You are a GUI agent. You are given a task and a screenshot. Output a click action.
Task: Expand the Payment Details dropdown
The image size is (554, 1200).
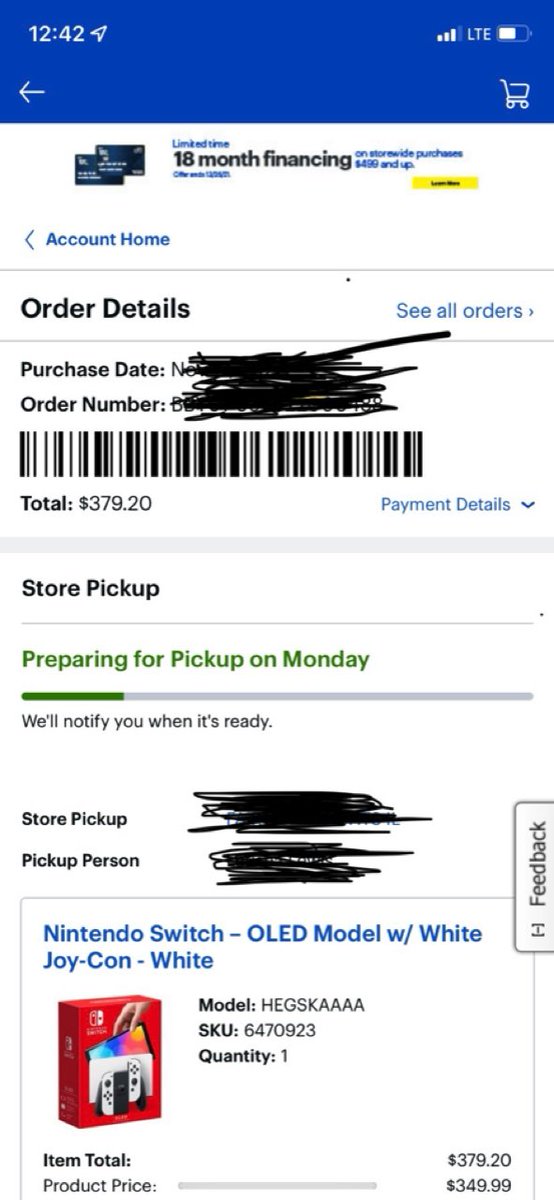[x=458, y=505]
